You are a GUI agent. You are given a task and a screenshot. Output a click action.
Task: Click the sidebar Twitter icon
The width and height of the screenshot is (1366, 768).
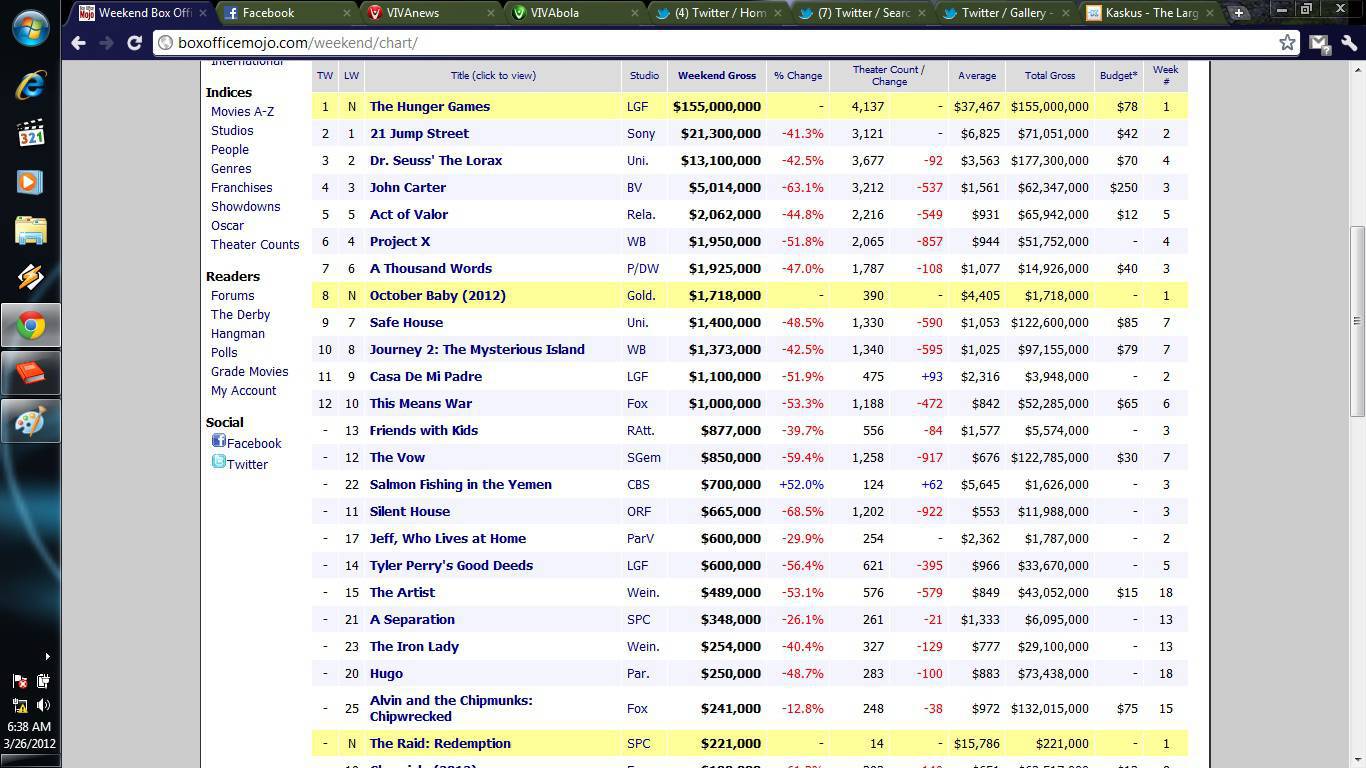(x=218, y=462)
